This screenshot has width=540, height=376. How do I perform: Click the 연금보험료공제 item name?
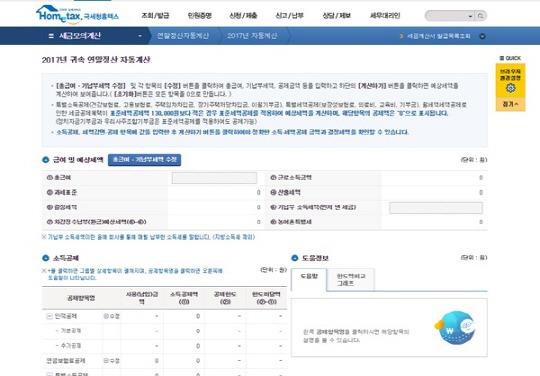coord(66,361)
